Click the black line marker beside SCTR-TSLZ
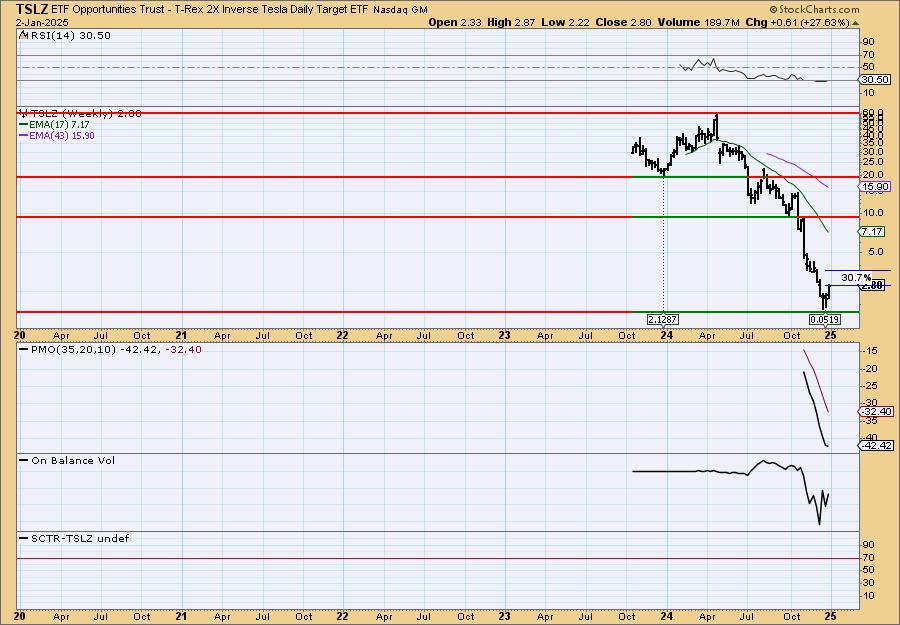900x625 pixels. pos(23,538)
